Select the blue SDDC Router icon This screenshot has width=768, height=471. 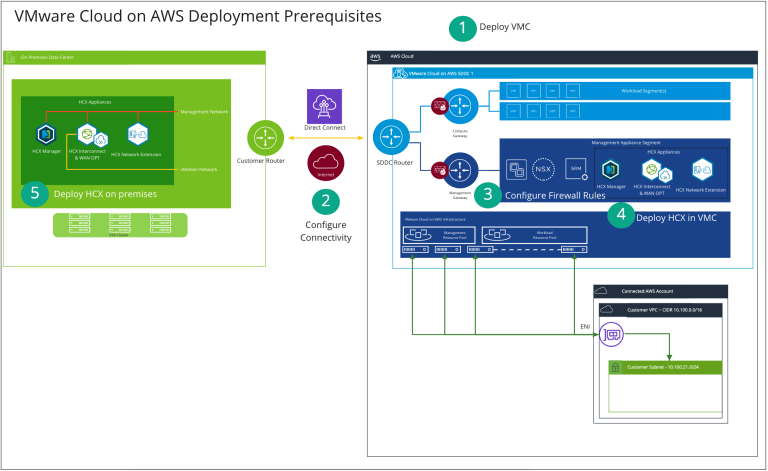coord(391,137)
